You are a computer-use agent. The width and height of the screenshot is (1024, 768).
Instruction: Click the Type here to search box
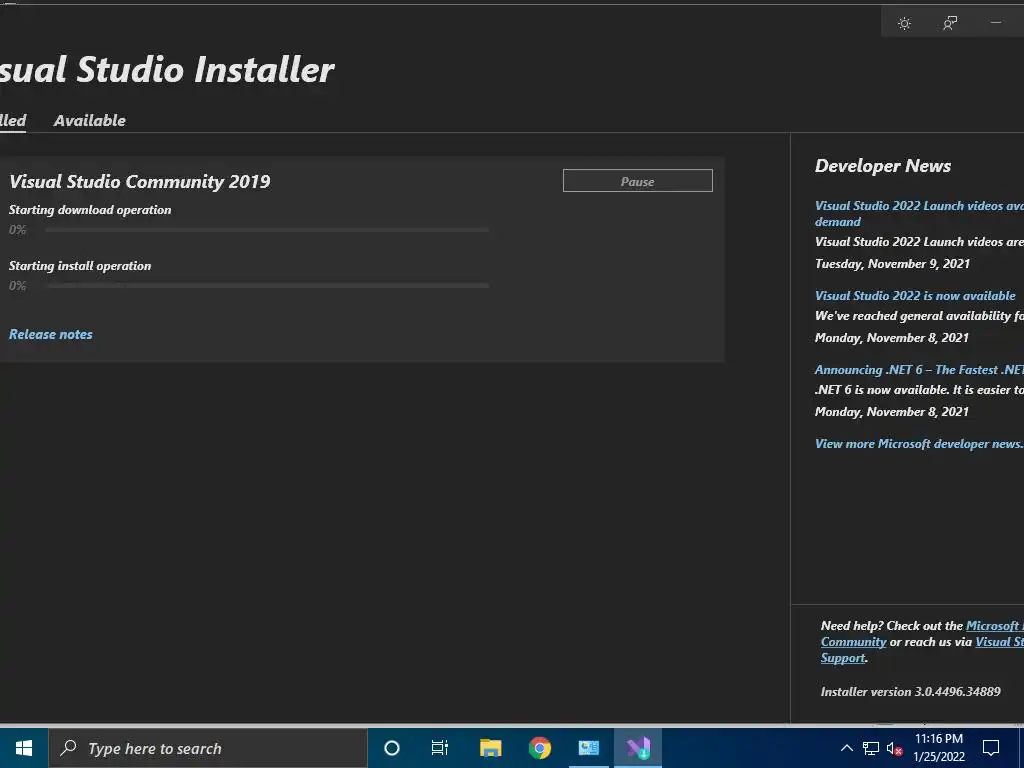pos(208,748)
